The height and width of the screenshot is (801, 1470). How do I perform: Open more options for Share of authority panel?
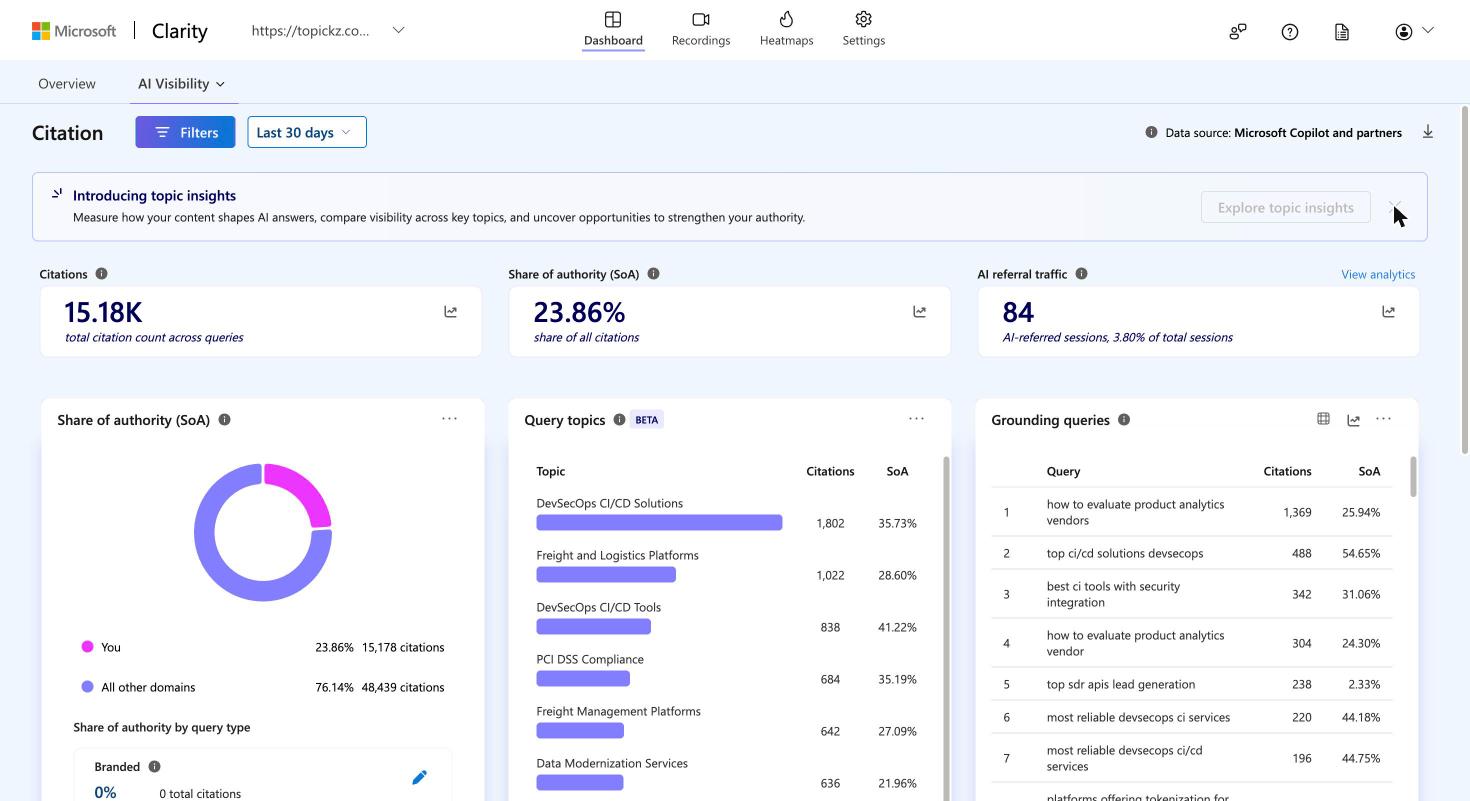(449, 419)
